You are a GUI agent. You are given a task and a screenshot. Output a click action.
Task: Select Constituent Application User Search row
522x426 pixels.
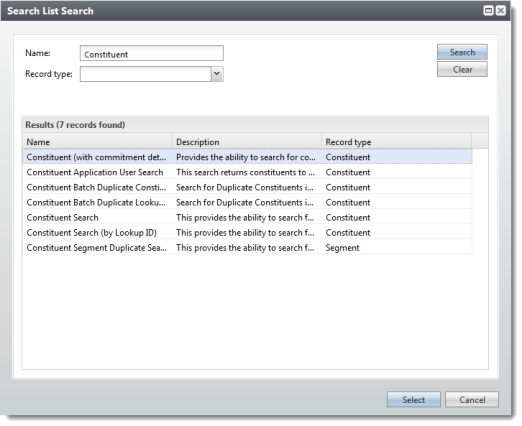coord(247,172)
